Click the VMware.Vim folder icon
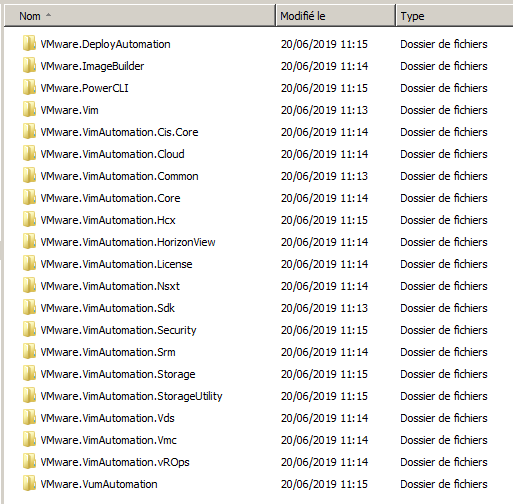 (x=29, y=110)
